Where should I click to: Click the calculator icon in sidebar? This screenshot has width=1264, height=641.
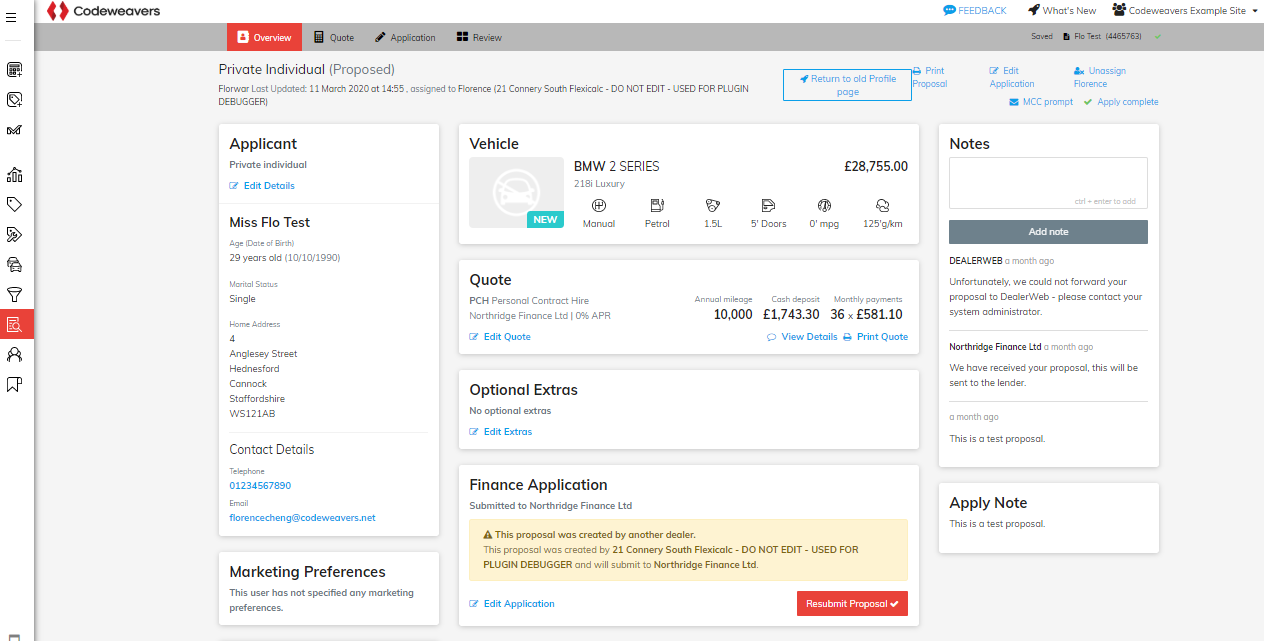pos(15,70)
